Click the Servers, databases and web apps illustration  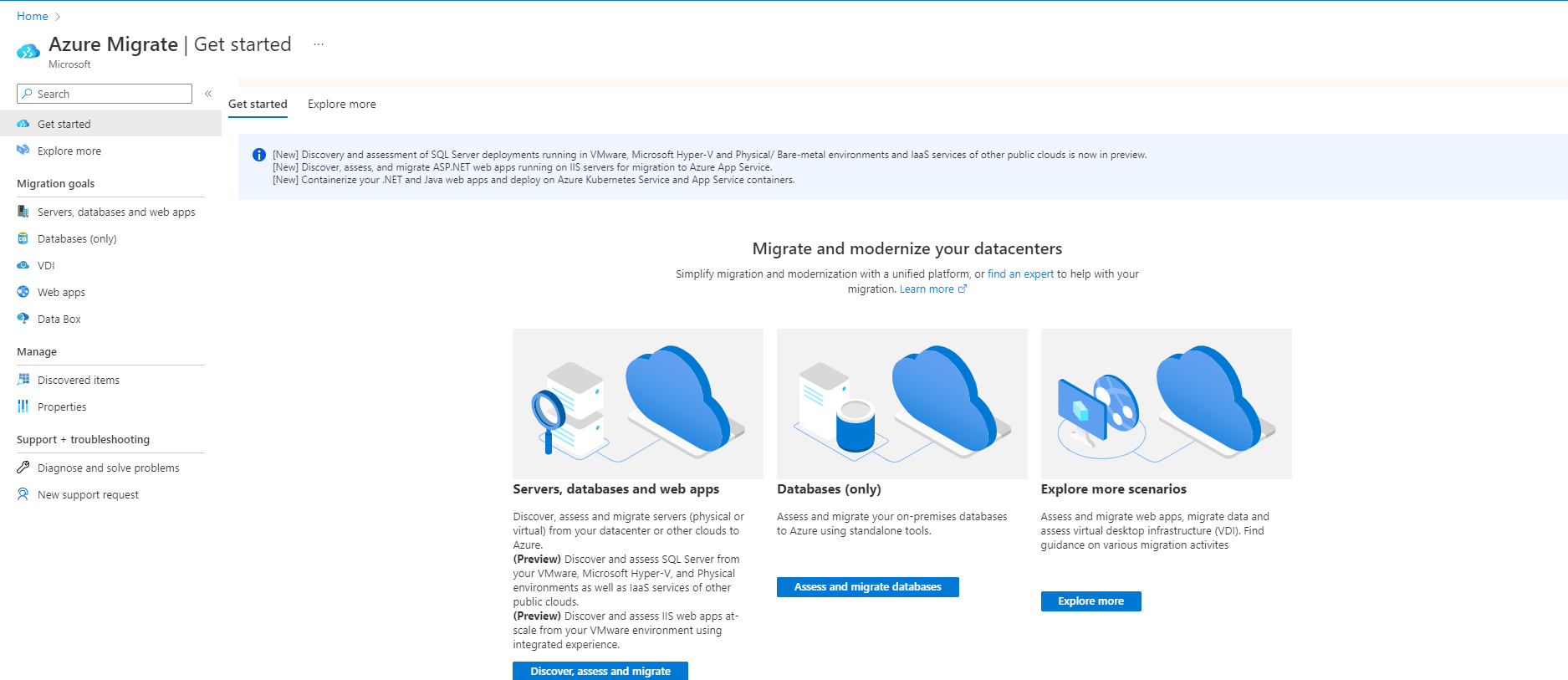(638, 404)
